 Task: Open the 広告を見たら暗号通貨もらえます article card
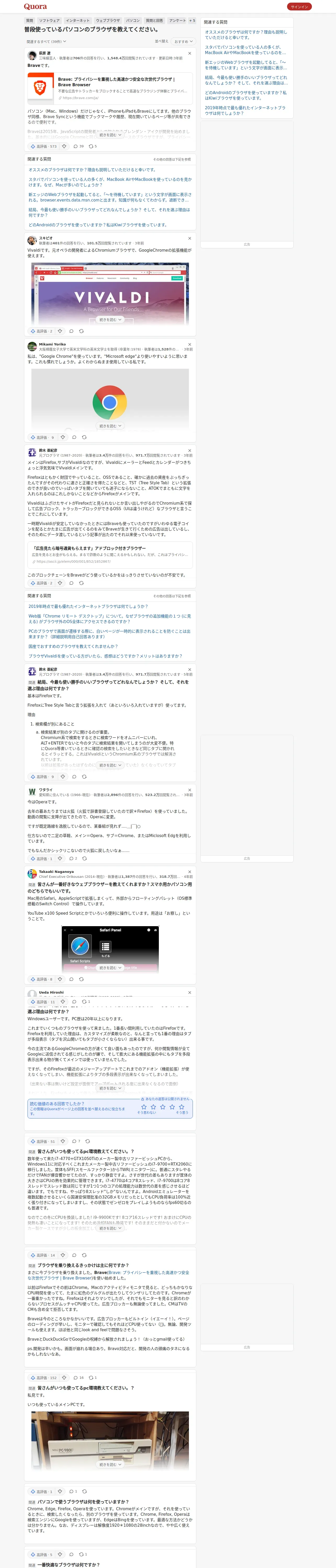click(x=110, y=555)
